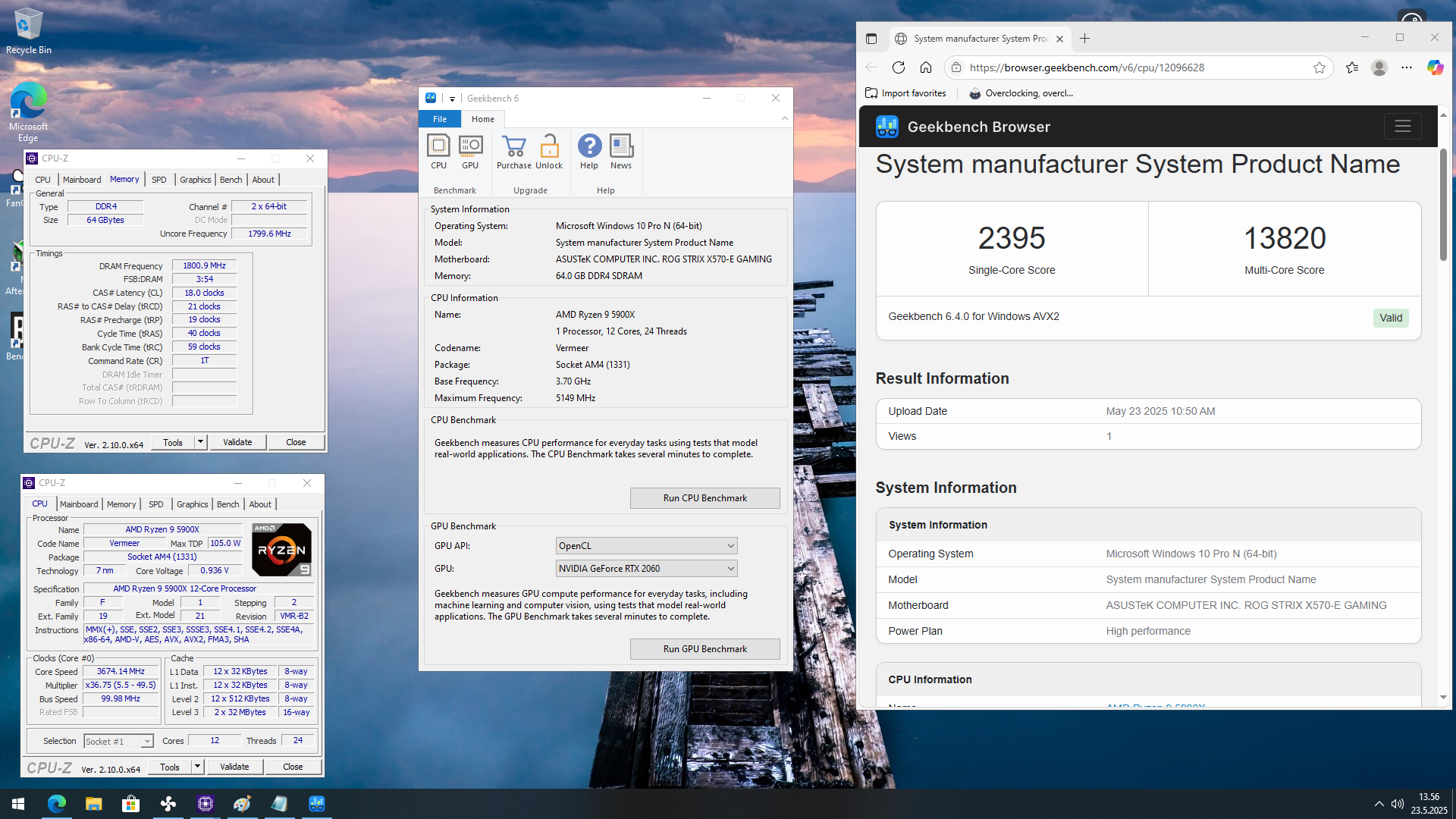Switch to CPU tab in the Memory CPU-Z window
The image size is (1456, 819).
(x=42, y=180)
